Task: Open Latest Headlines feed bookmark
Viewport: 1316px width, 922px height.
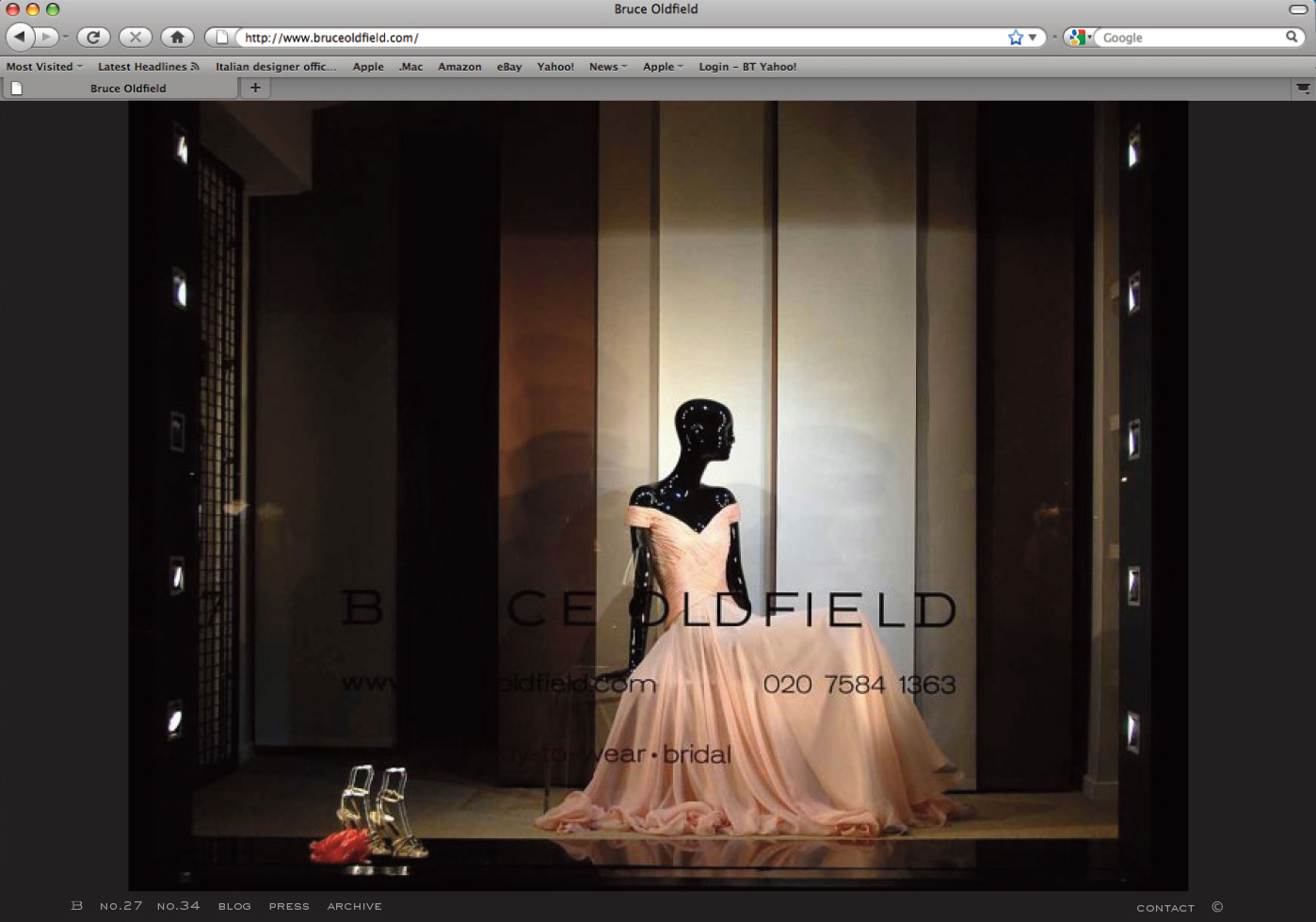Action: point(149,67)
